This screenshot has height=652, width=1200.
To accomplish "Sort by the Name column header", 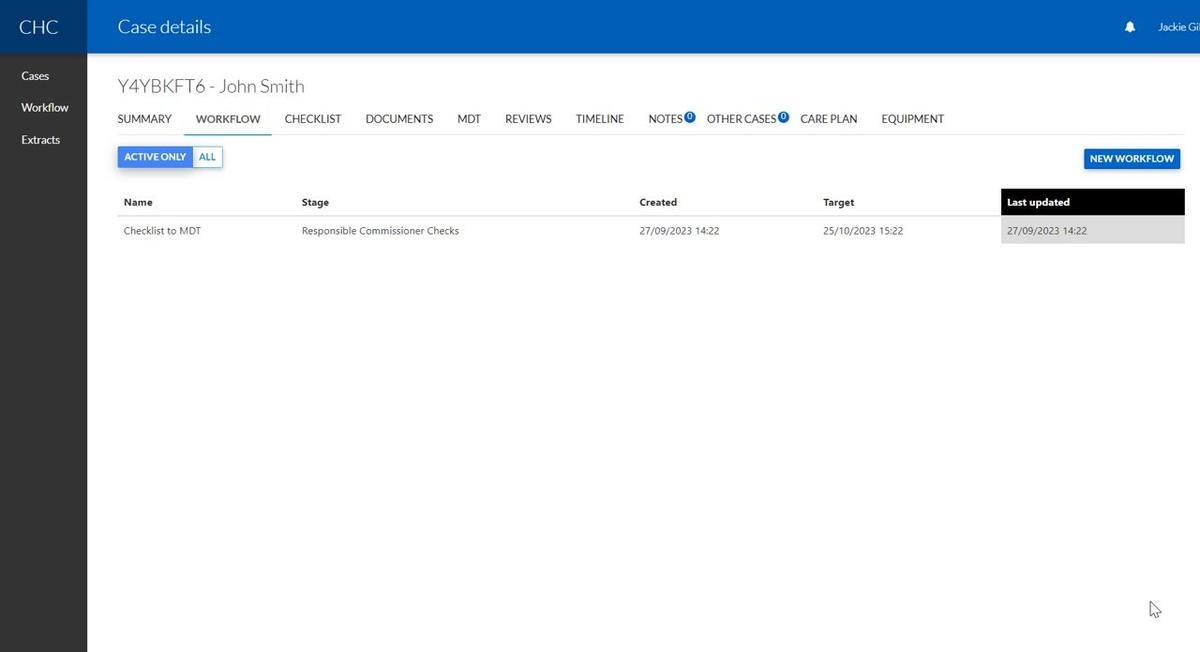I will (138, 202).
